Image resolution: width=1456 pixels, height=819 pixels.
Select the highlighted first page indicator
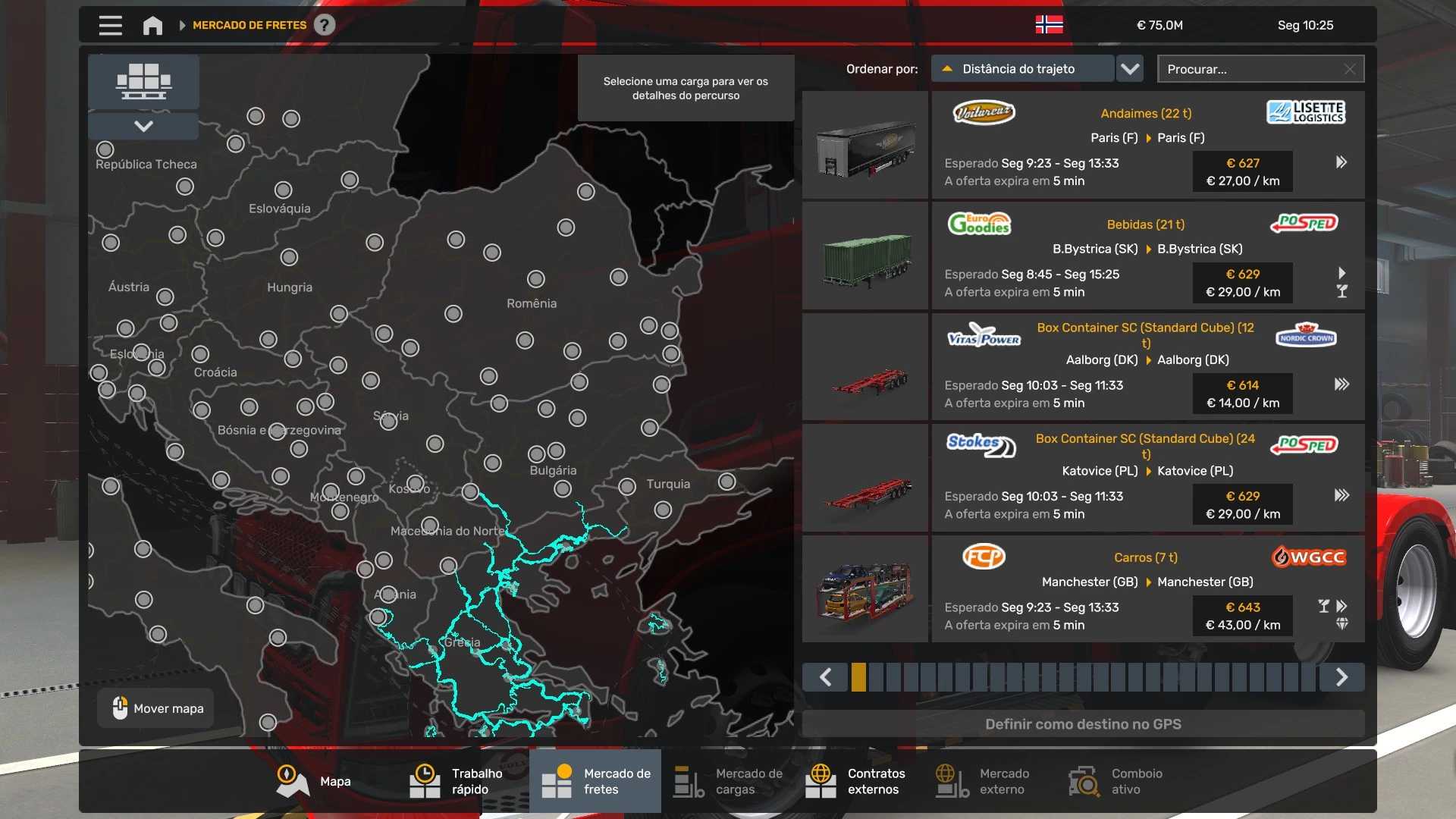point(858,677)
